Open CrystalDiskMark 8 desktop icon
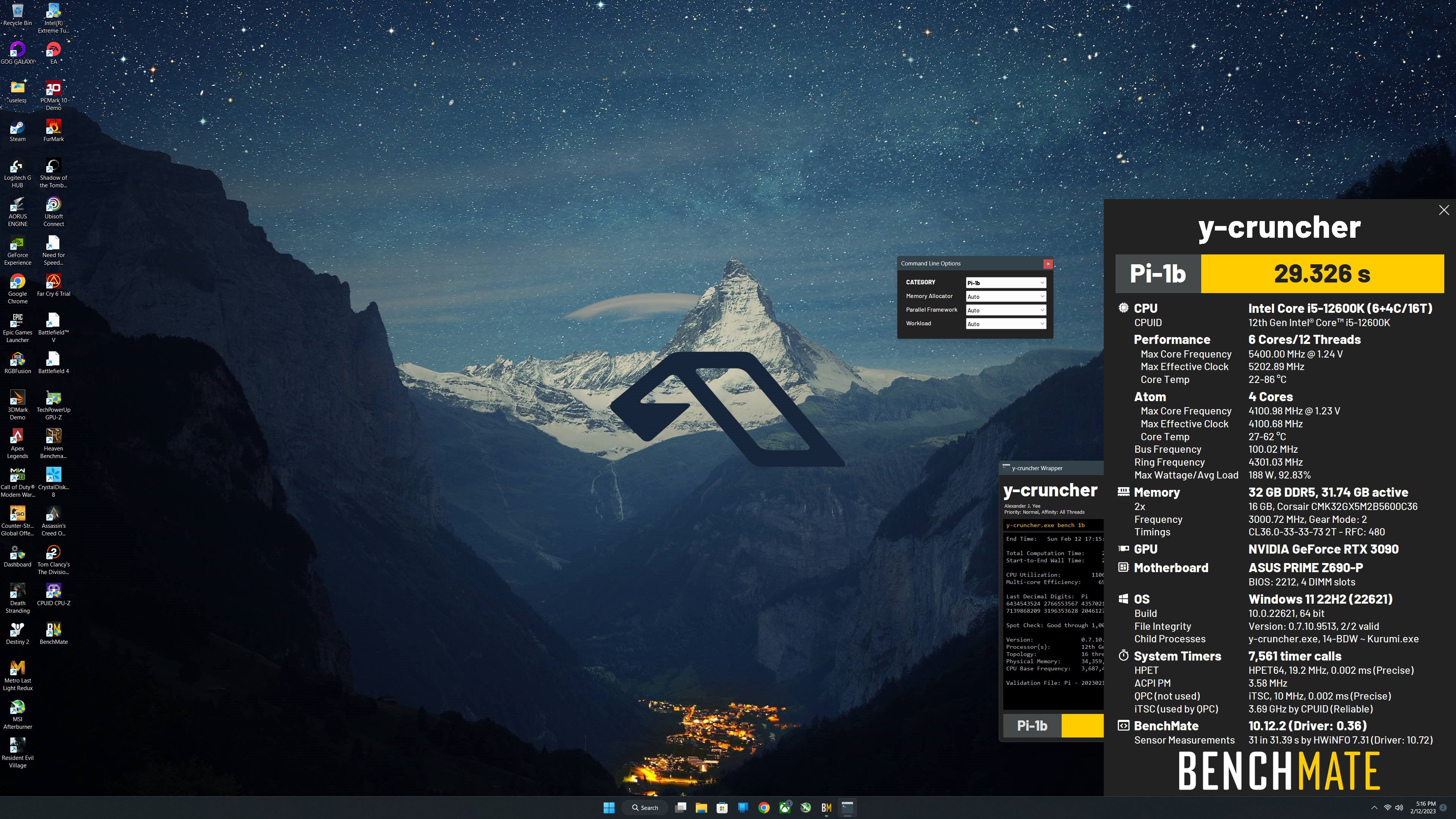1456x819 pixels. tap(54, 483)
